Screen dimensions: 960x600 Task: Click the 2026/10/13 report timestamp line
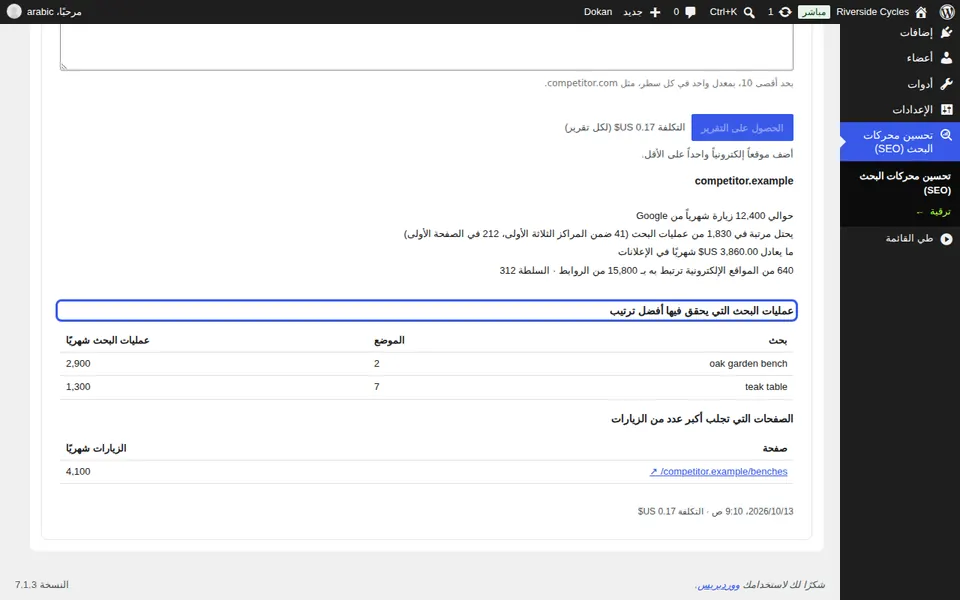(716, 511)
